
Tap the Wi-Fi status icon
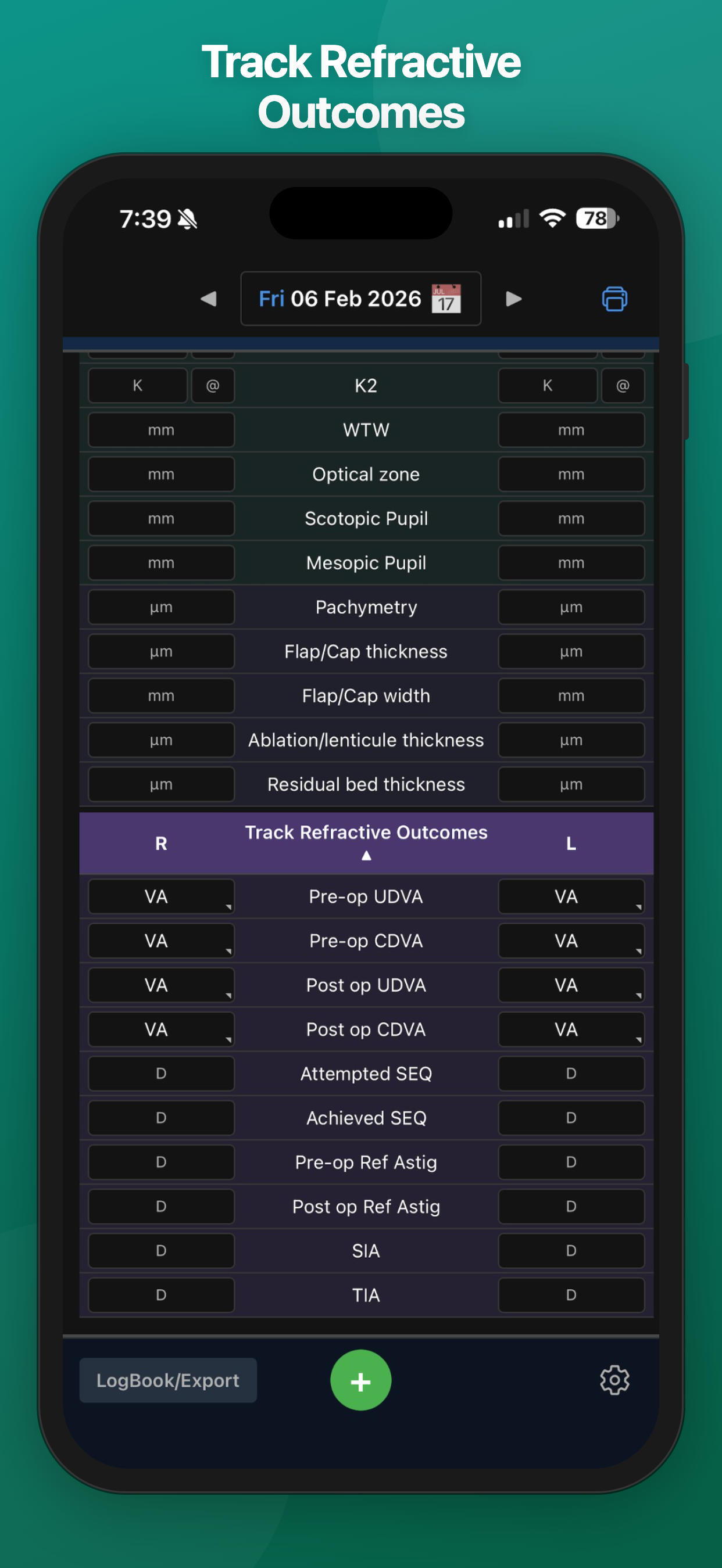[553, 218]
